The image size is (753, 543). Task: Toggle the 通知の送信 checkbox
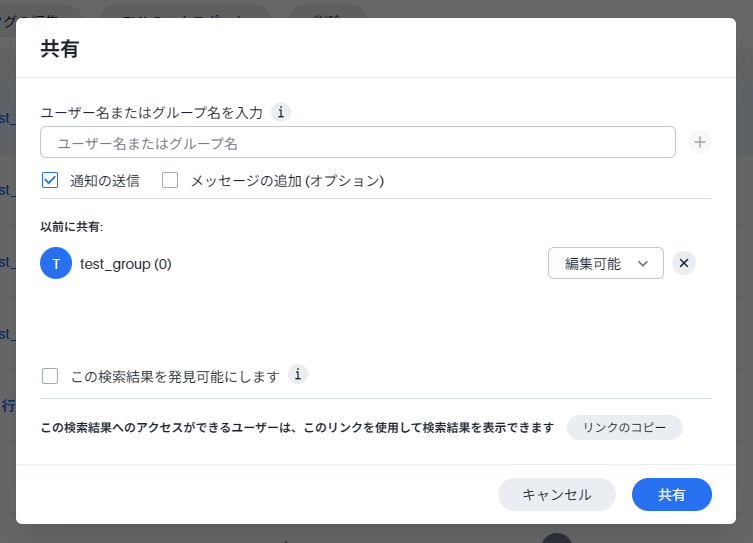tap(50, 181)
